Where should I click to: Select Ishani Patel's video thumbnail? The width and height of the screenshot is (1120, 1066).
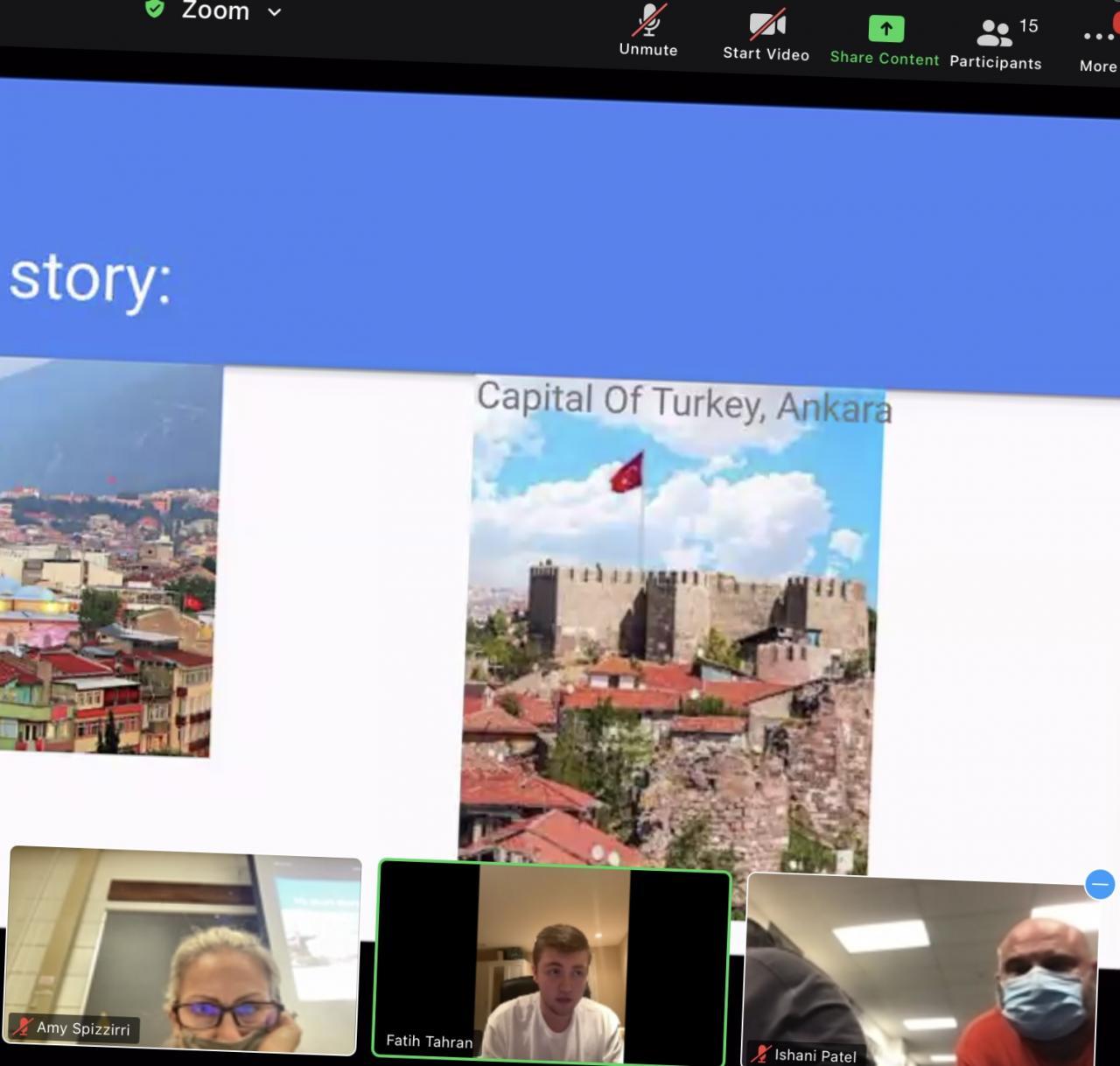920,970
